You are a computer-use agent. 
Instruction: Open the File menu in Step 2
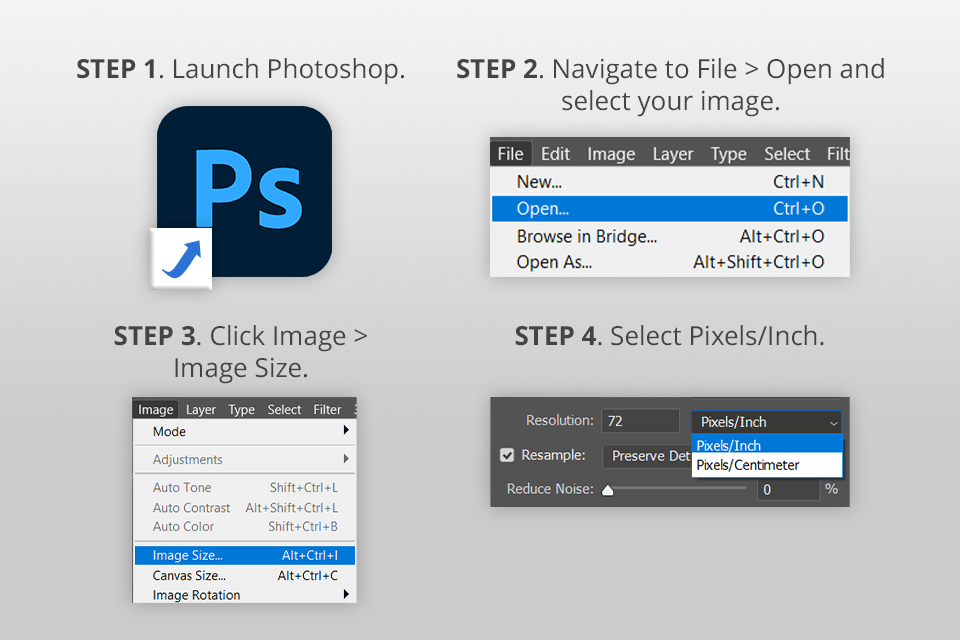click(x=510, y=154)
